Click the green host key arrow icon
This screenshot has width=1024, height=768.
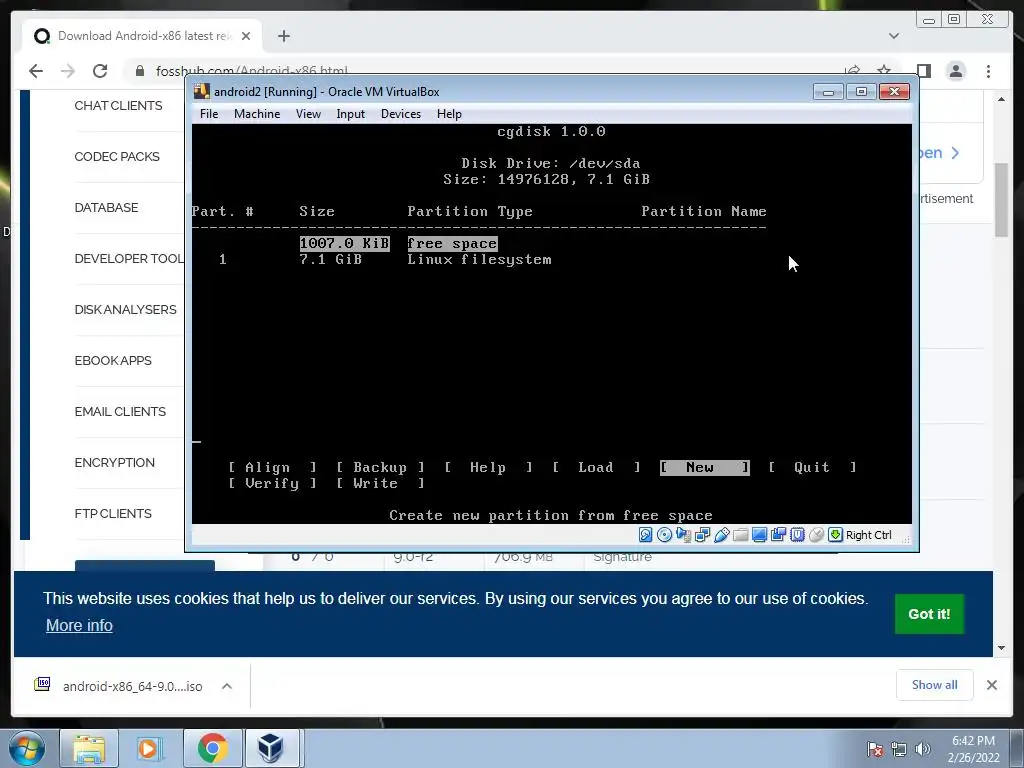pyautogui.click(x=835, y=535)
